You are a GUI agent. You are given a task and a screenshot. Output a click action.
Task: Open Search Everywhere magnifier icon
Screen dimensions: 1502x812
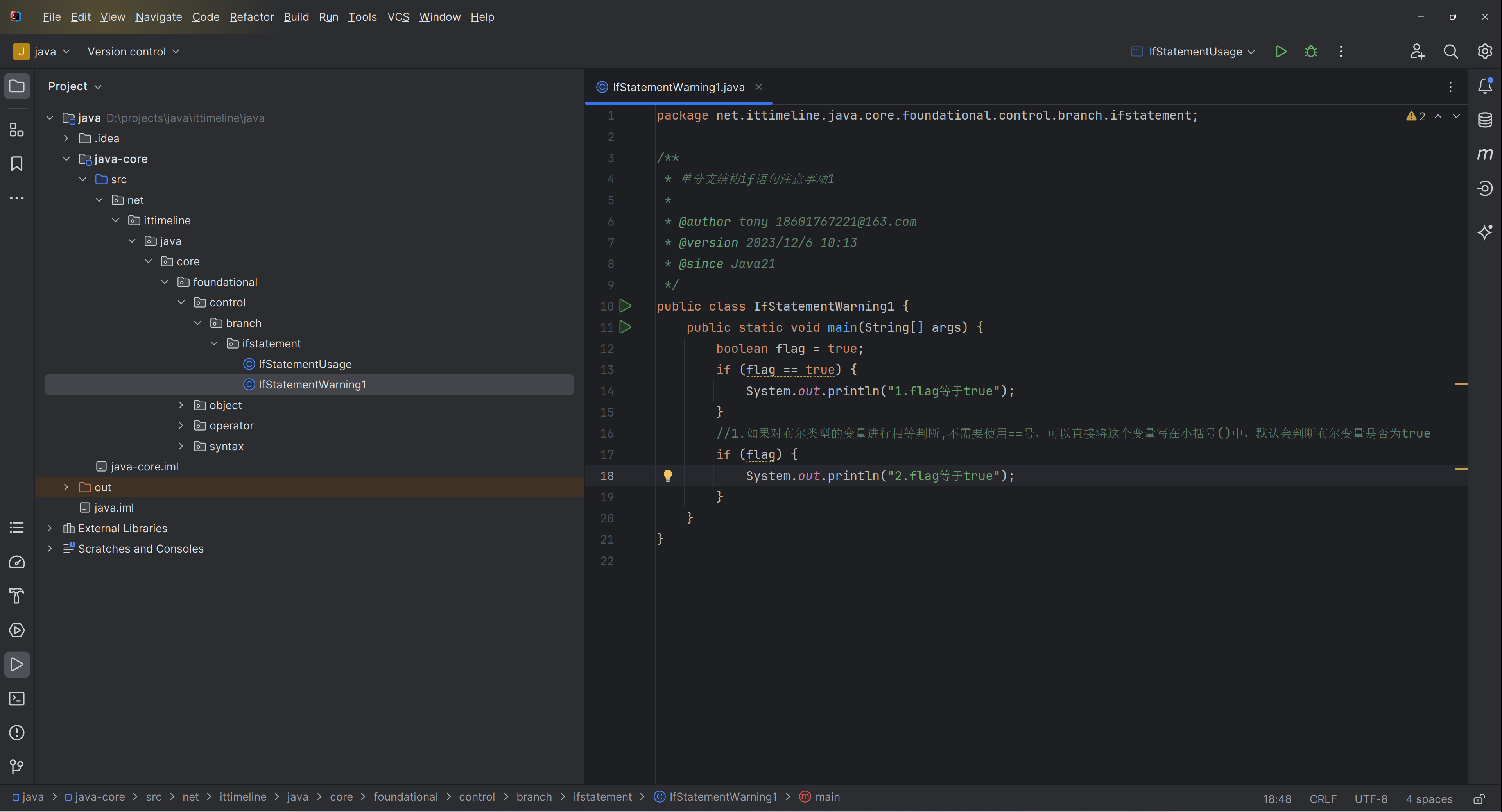tap(1451, 51)
